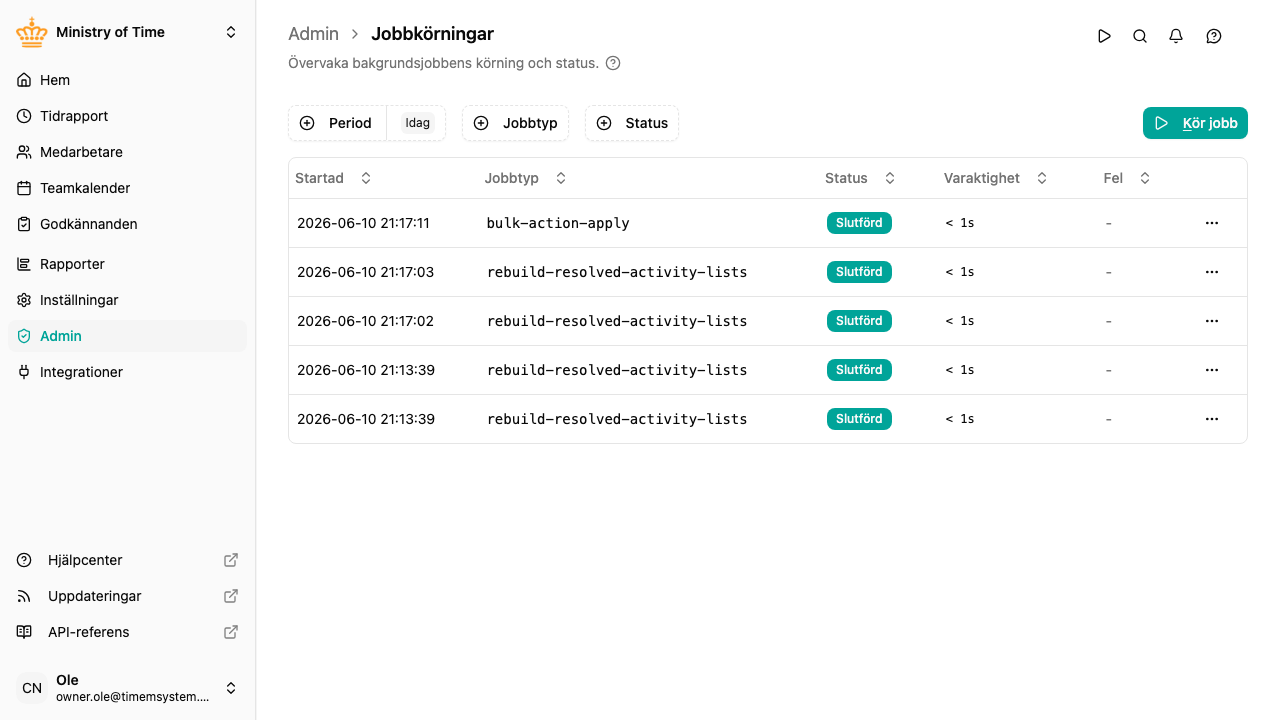Click Slutförd badge in bulk-action-apply row
This screenshot has height=720, width=1280.
point(859,223)
